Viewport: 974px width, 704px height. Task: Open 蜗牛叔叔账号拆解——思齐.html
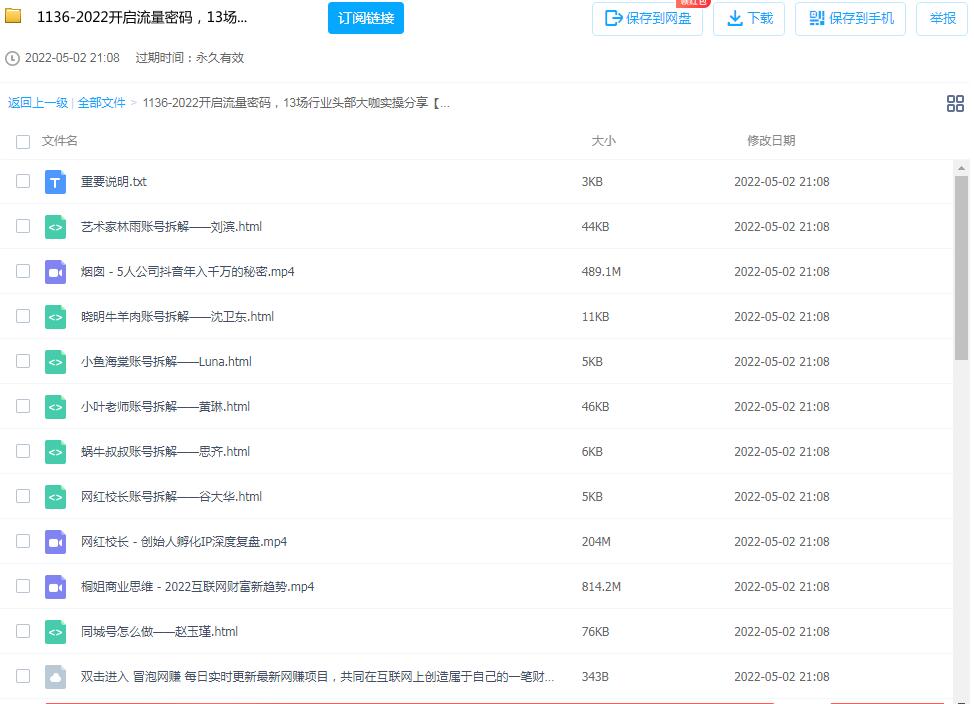pyautogui.click(x=165, y=452)
